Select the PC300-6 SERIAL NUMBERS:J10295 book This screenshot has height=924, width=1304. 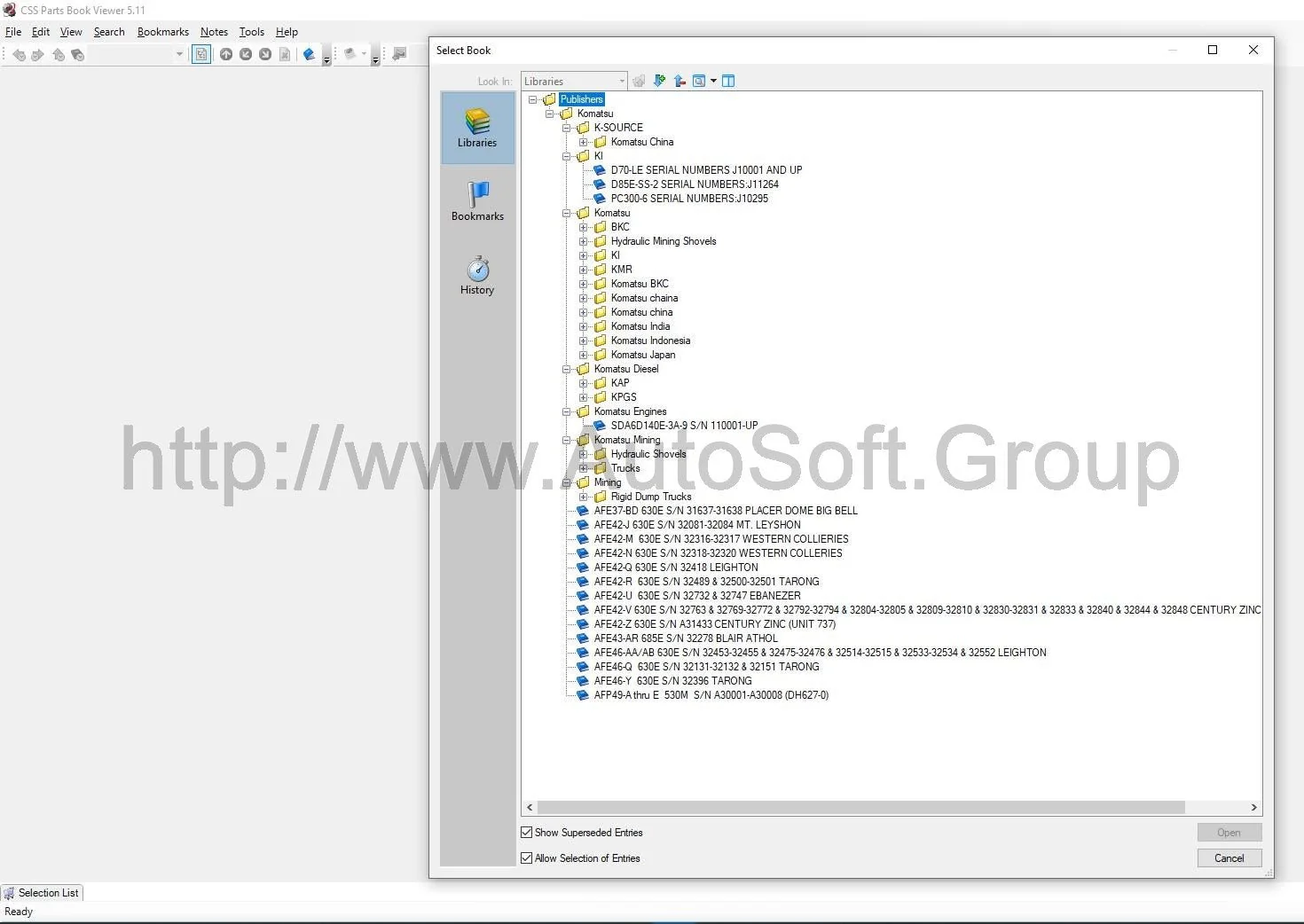tap(688, 199)
